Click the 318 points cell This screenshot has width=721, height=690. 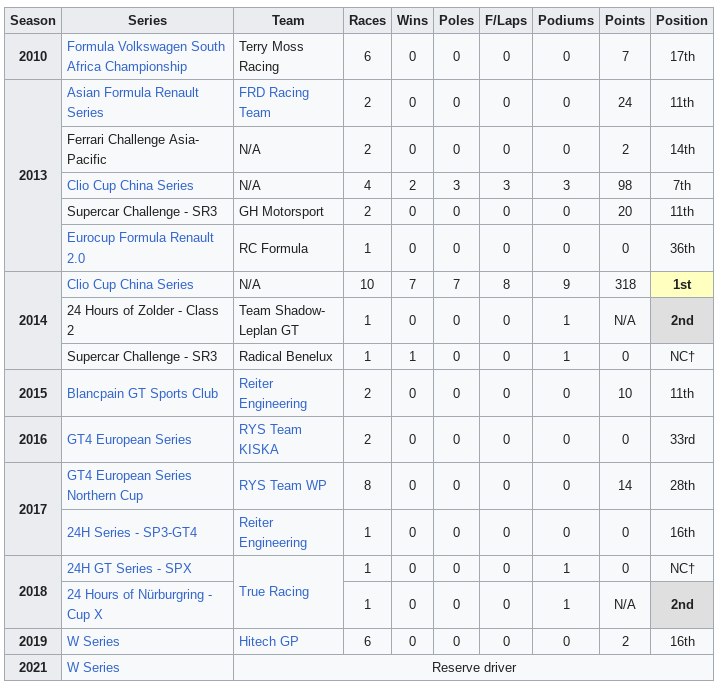click(x=625, y=285)
